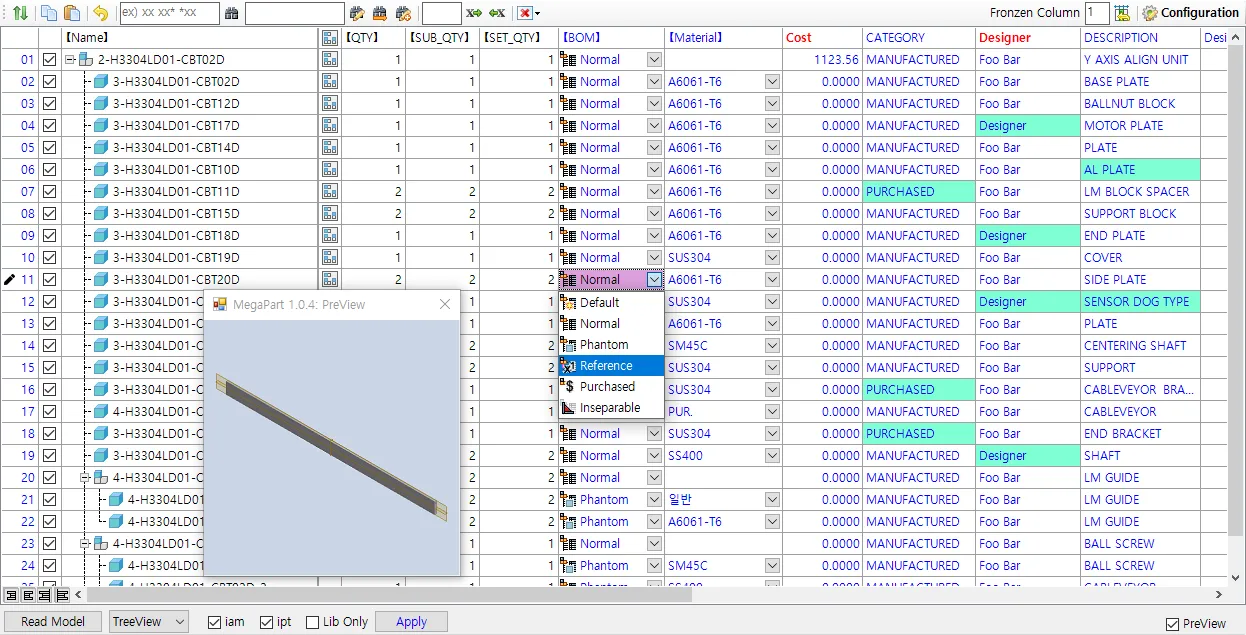1246x635 pixels.
Task: Choose Purchased from the BOM list
Action: click(611, 386)
